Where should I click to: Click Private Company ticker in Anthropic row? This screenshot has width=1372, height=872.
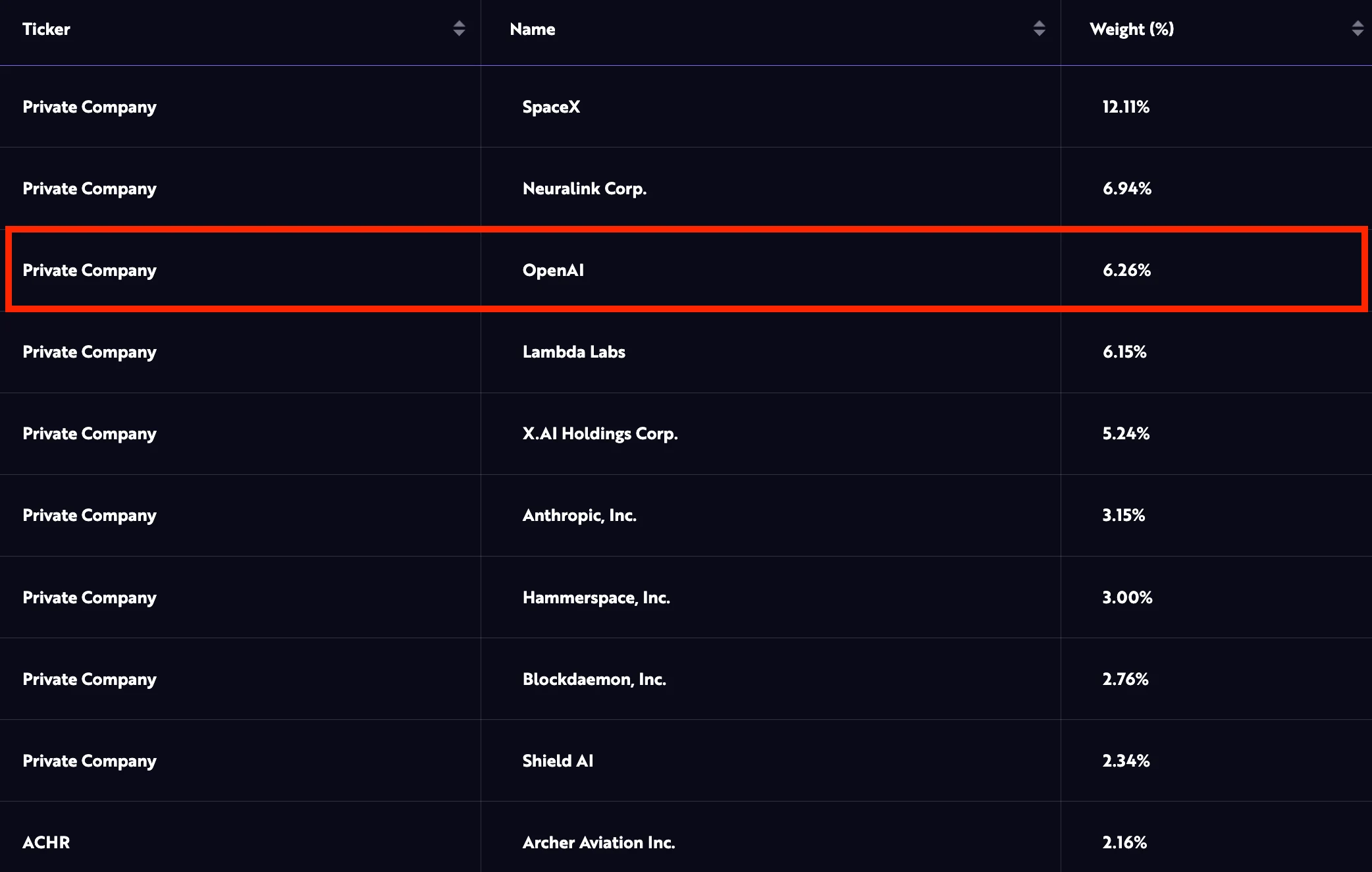90,516
